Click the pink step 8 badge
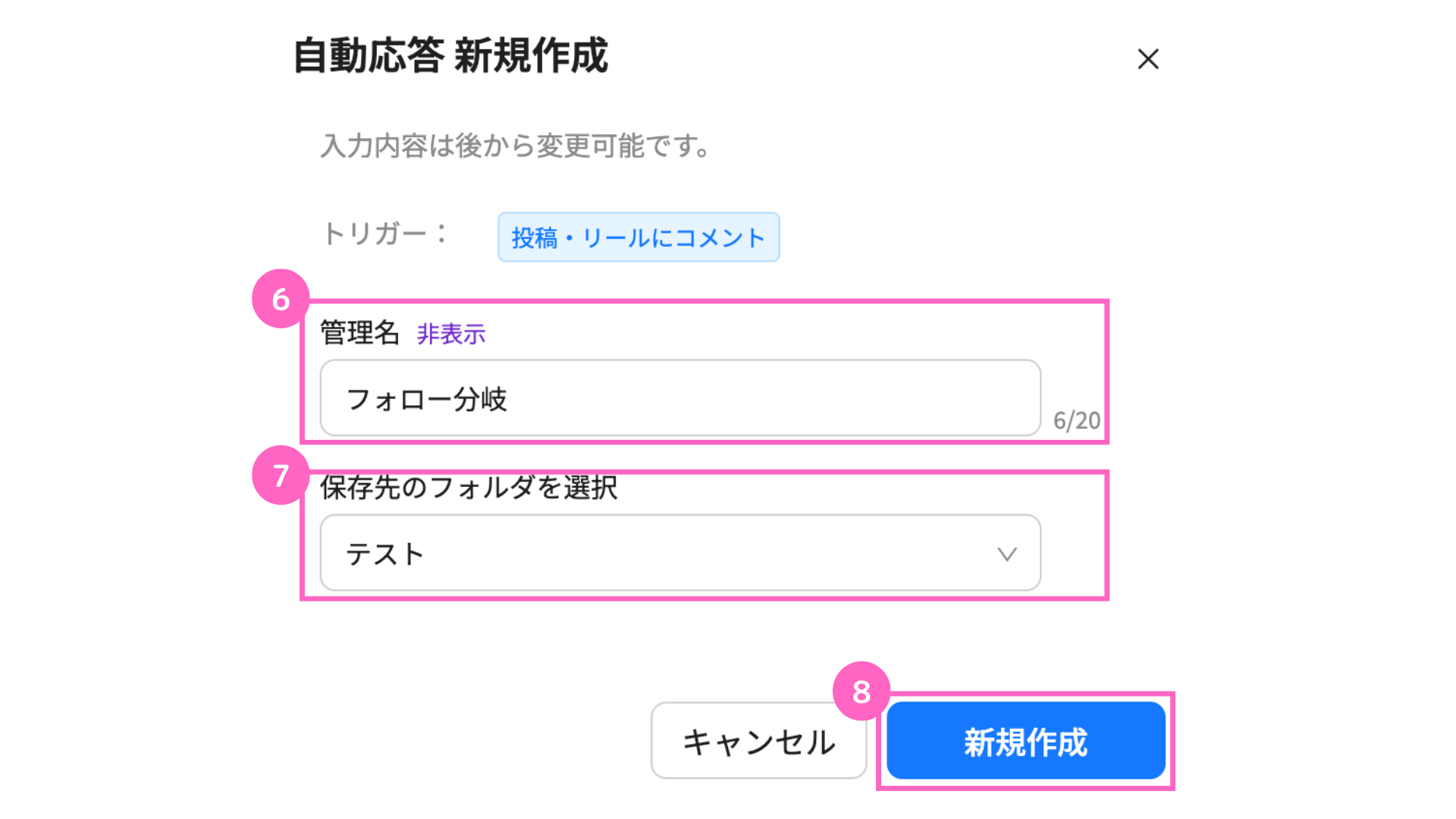Viewport: 1456px width, 819px height. (x=861, y=691)
